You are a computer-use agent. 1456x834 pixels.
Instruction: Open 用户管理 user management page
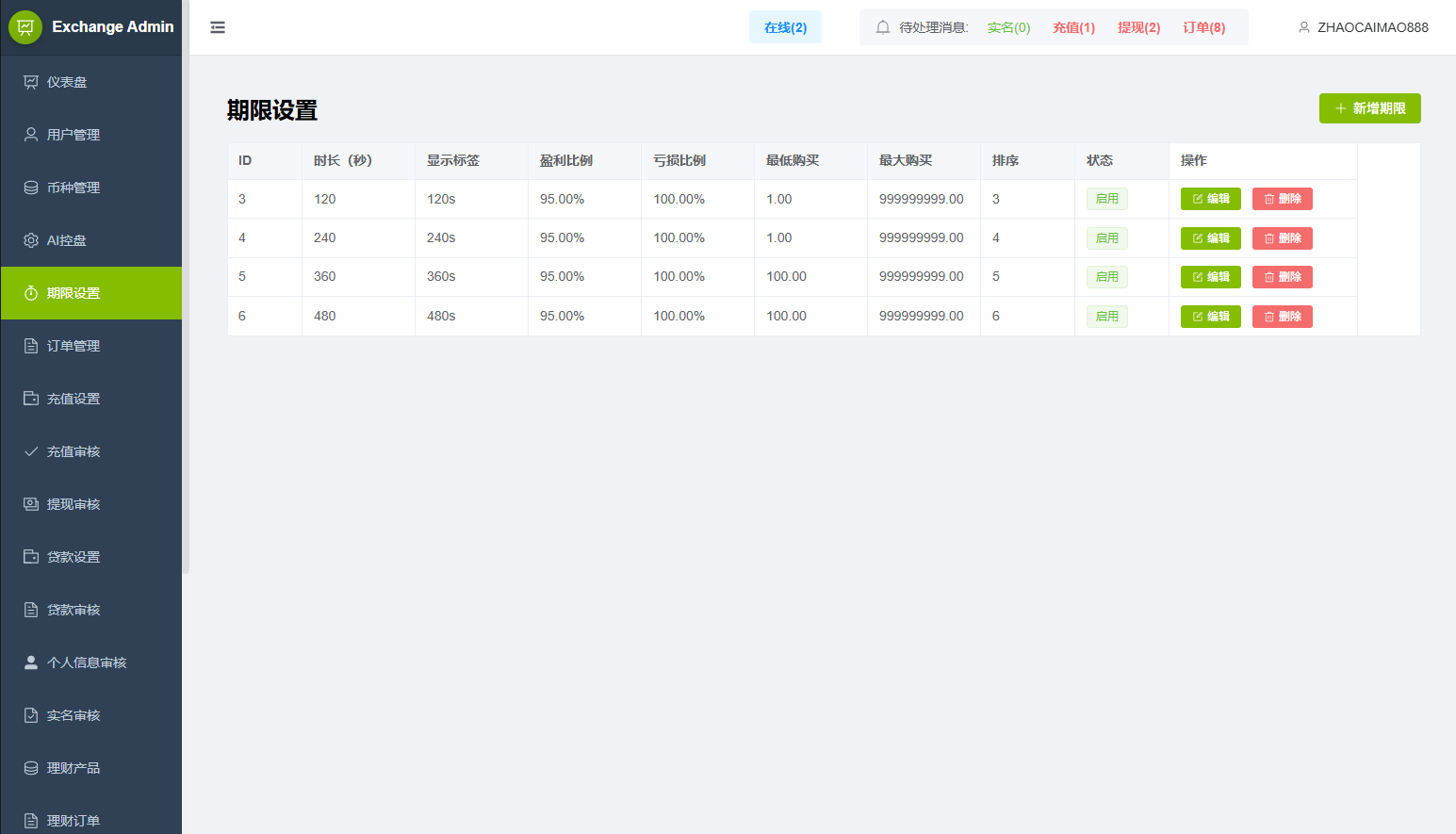pyautogui.click(x=74, y=135)
